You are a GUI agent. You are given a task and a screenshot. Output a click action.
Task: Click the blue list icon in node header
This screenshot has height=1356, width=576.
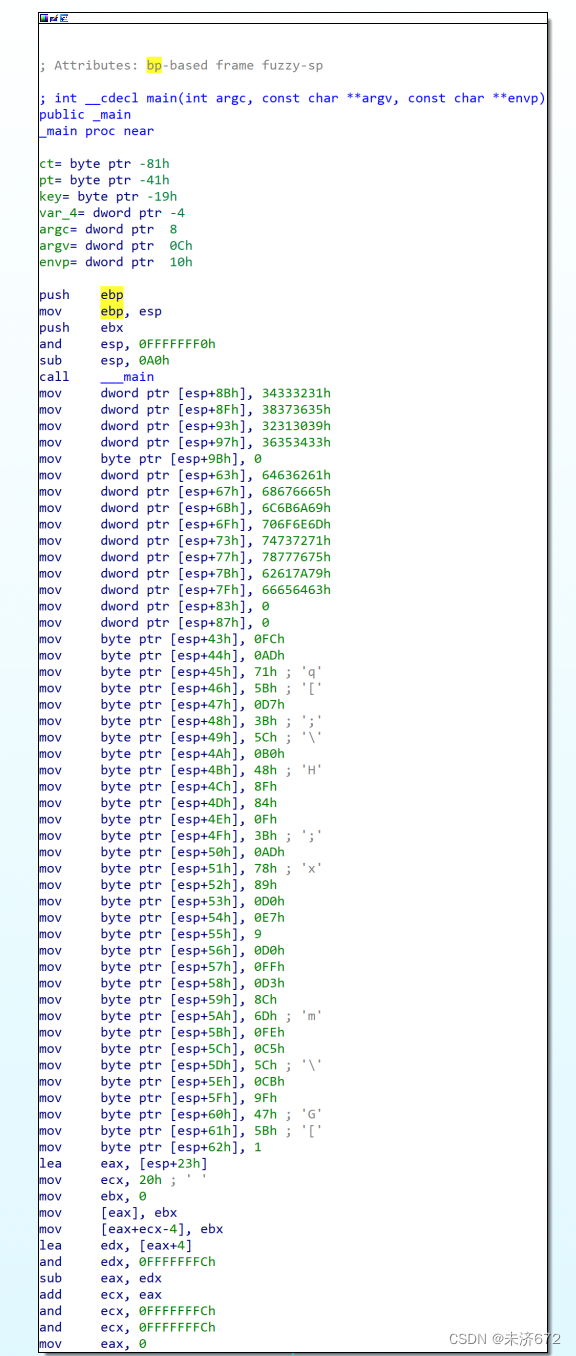tap(63, 18)
